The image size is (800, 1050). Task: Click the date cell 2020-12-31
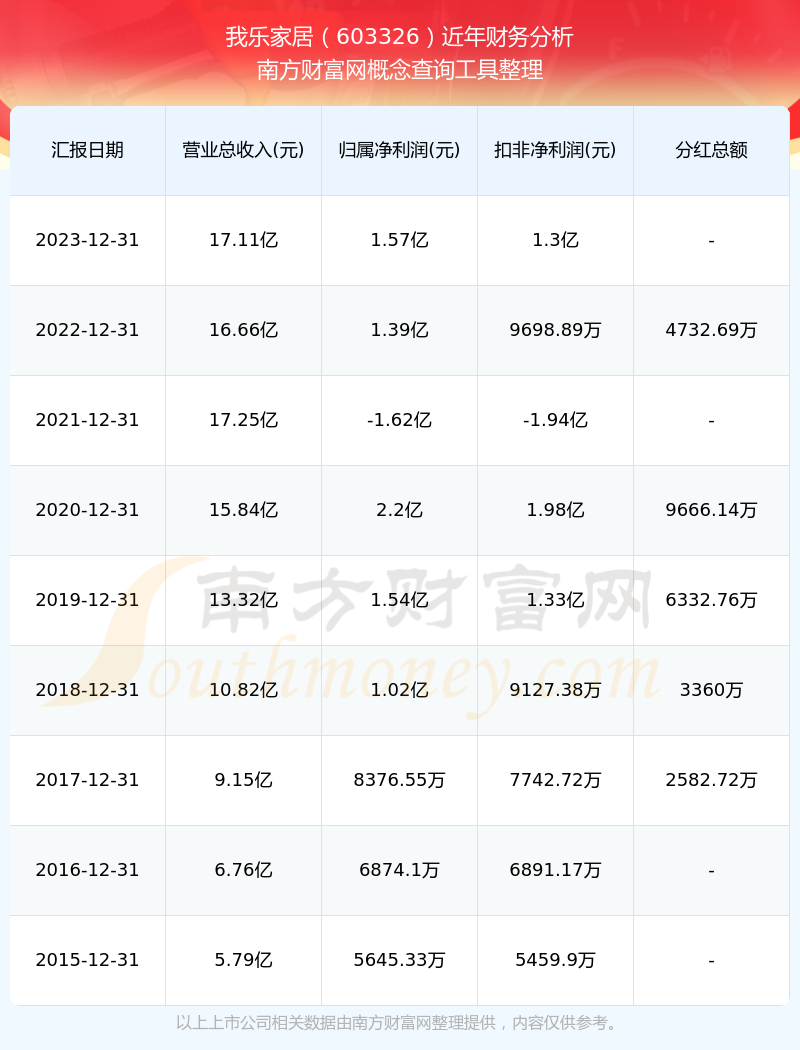88,510
